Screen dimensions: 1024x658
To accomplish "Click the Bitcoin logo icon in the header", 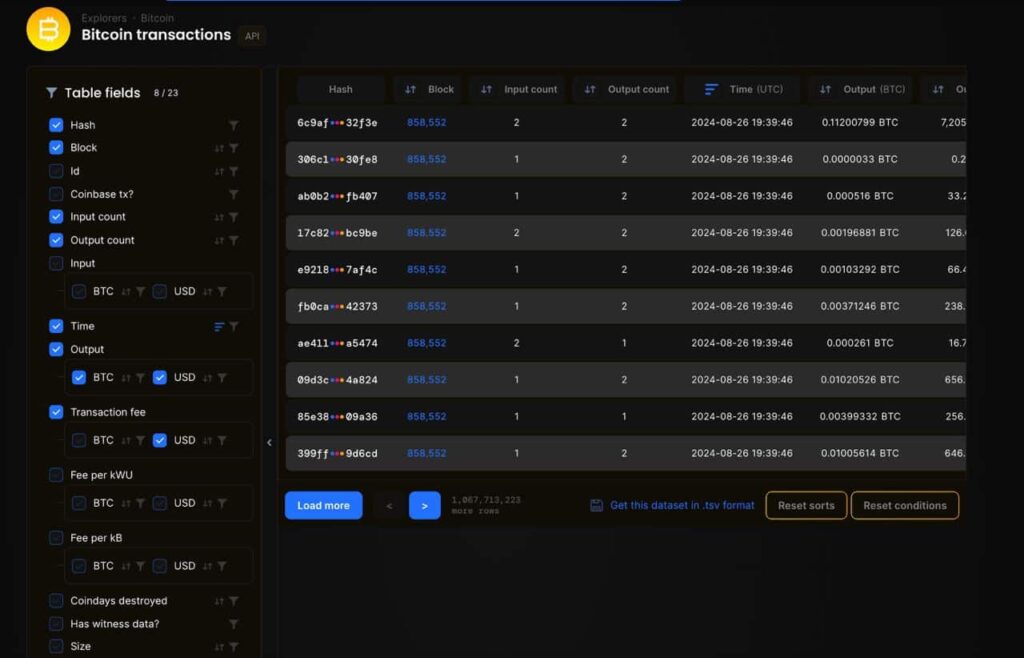I will 47,29.
